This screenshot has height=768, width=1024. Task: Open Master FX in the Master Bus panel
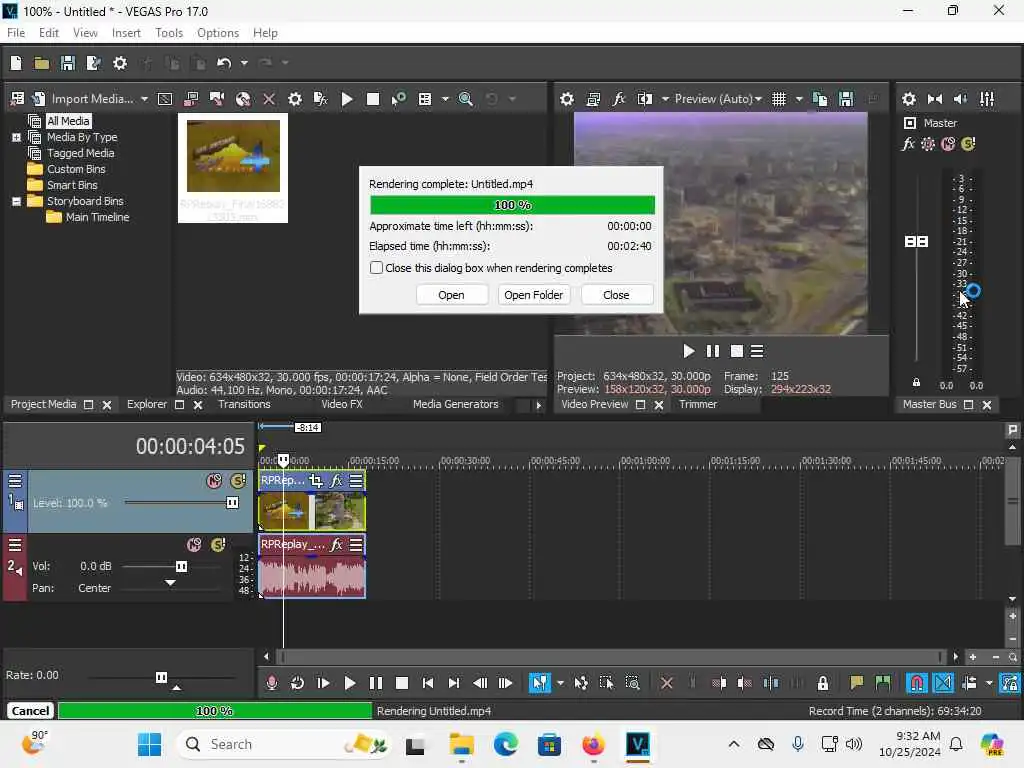click(908, 144)
